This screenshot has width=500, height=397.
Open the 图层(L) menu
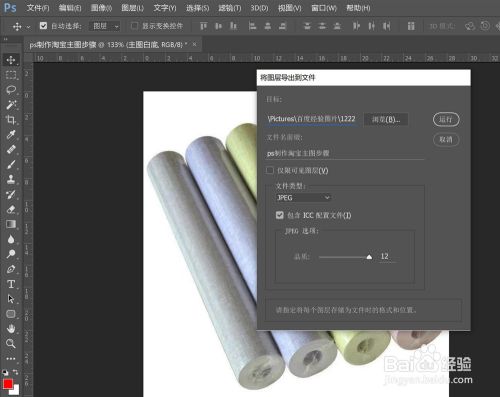coord(132,7)
